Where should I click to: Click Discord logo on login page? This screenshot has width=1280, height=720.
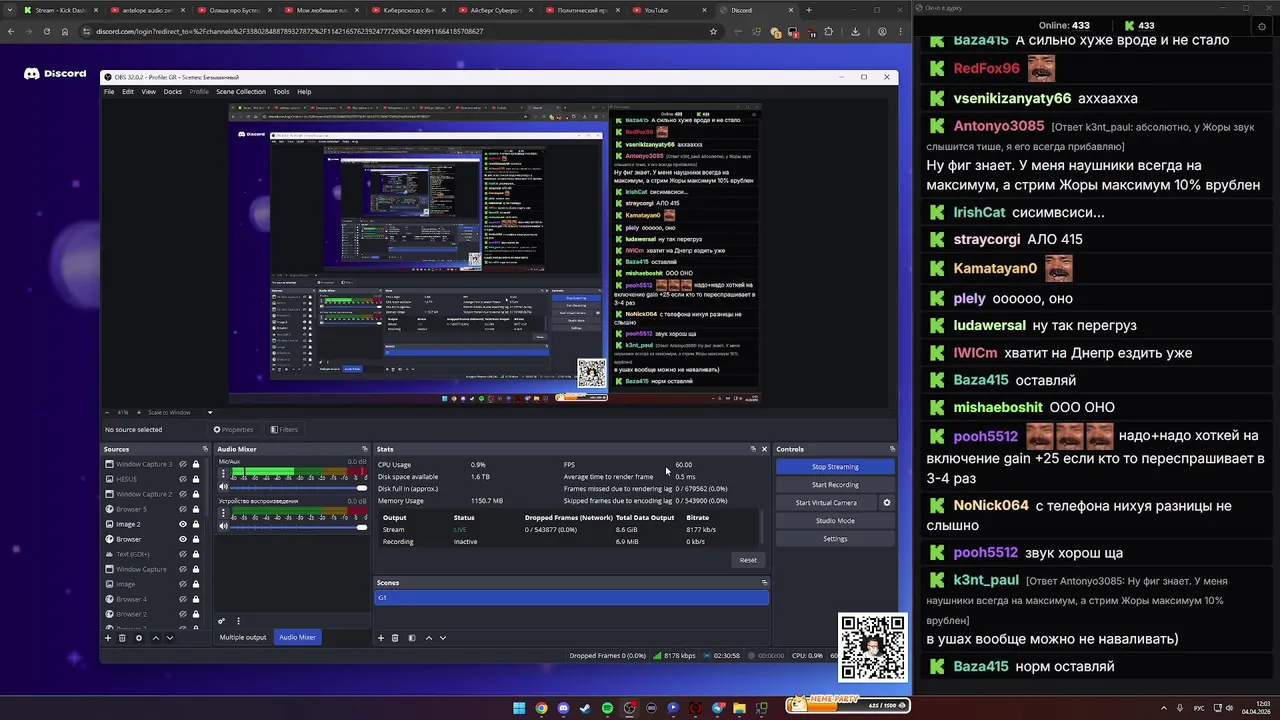pyautogui.click(x=55, y=73)
